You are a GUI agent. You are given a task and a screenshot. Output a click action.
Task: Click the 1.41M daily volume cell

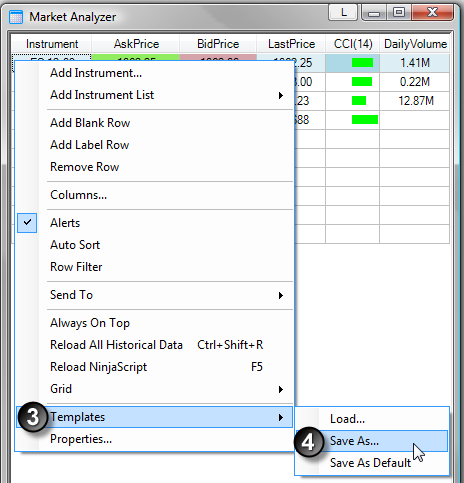pos(415,63)
